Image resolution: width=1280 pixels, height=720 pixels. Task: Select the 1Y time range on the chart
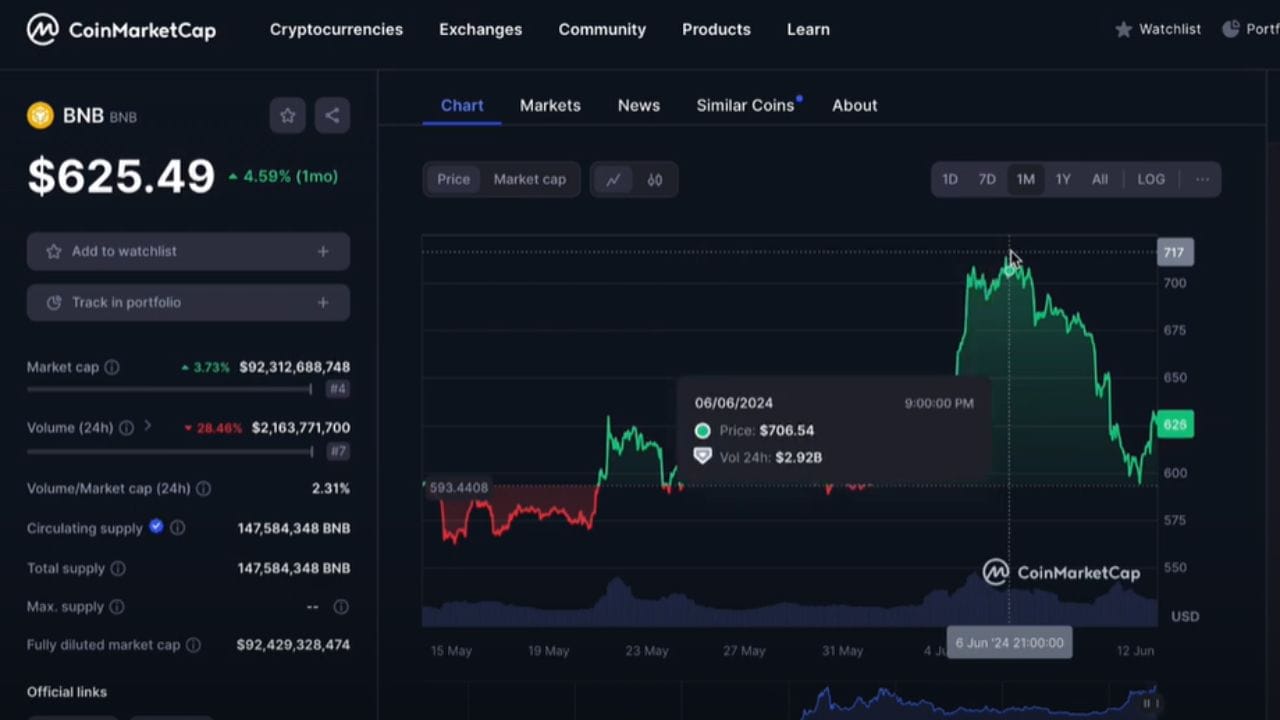(x=1062, y=179)
